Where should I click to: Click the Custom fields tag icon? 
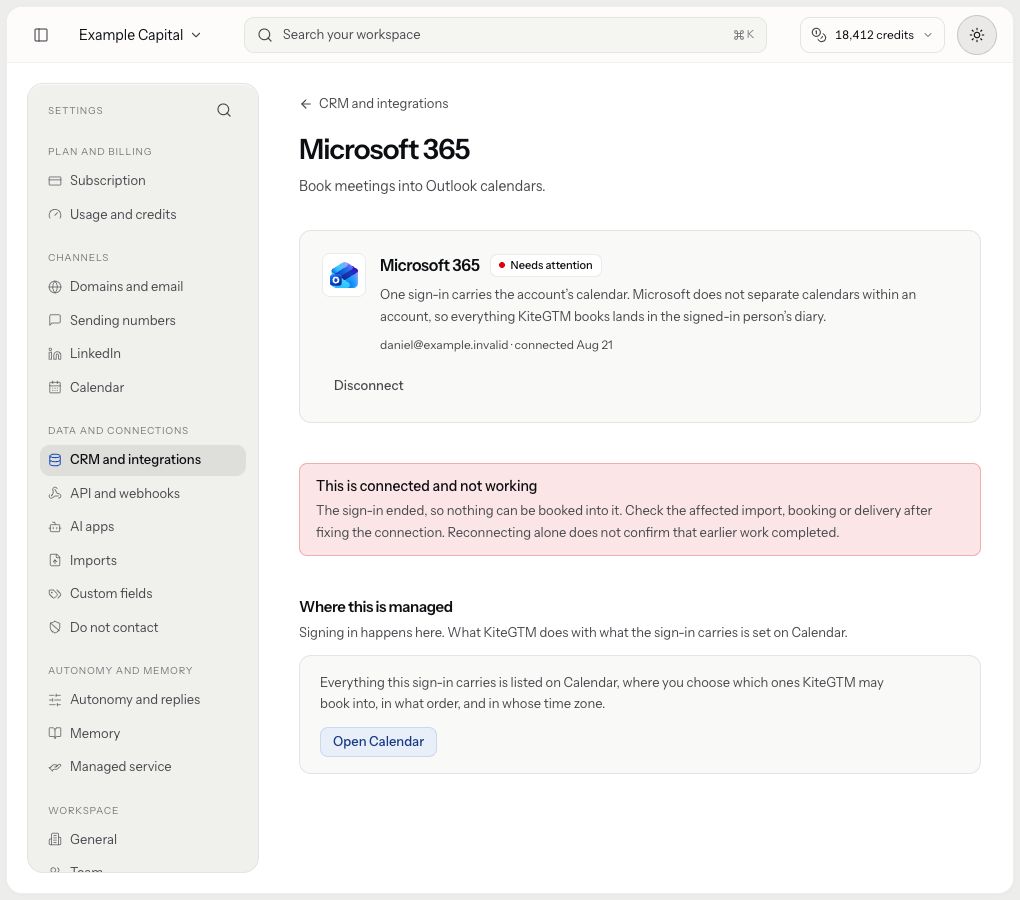point(55,594)
